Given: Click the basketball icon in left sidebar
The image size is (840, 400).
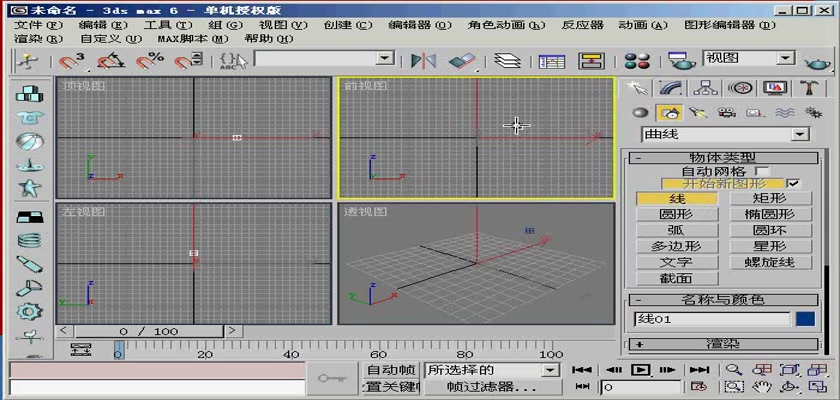Looking at the screenshot, I should coord(29,141).
